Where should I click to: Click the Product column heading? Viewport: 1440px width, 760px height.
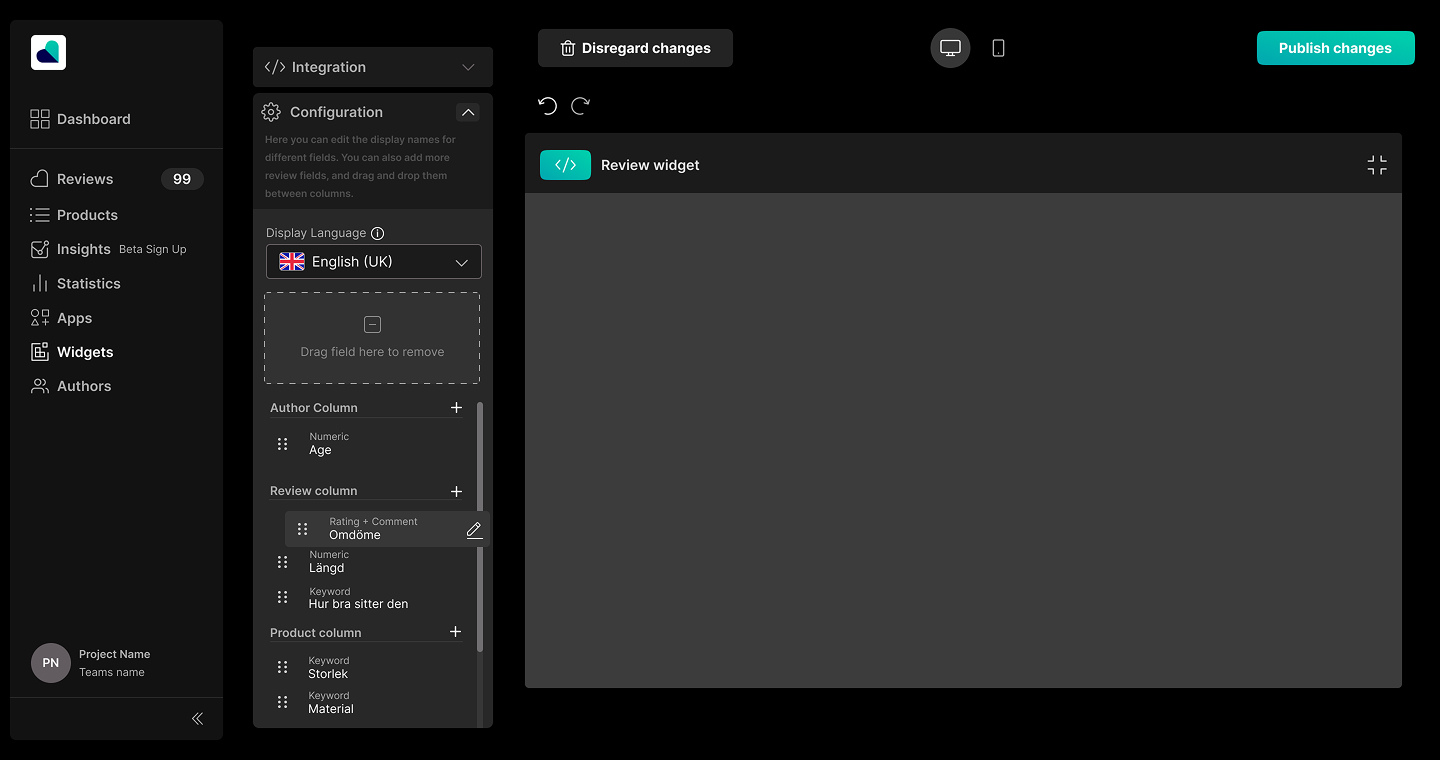click(x=316, y=633)
